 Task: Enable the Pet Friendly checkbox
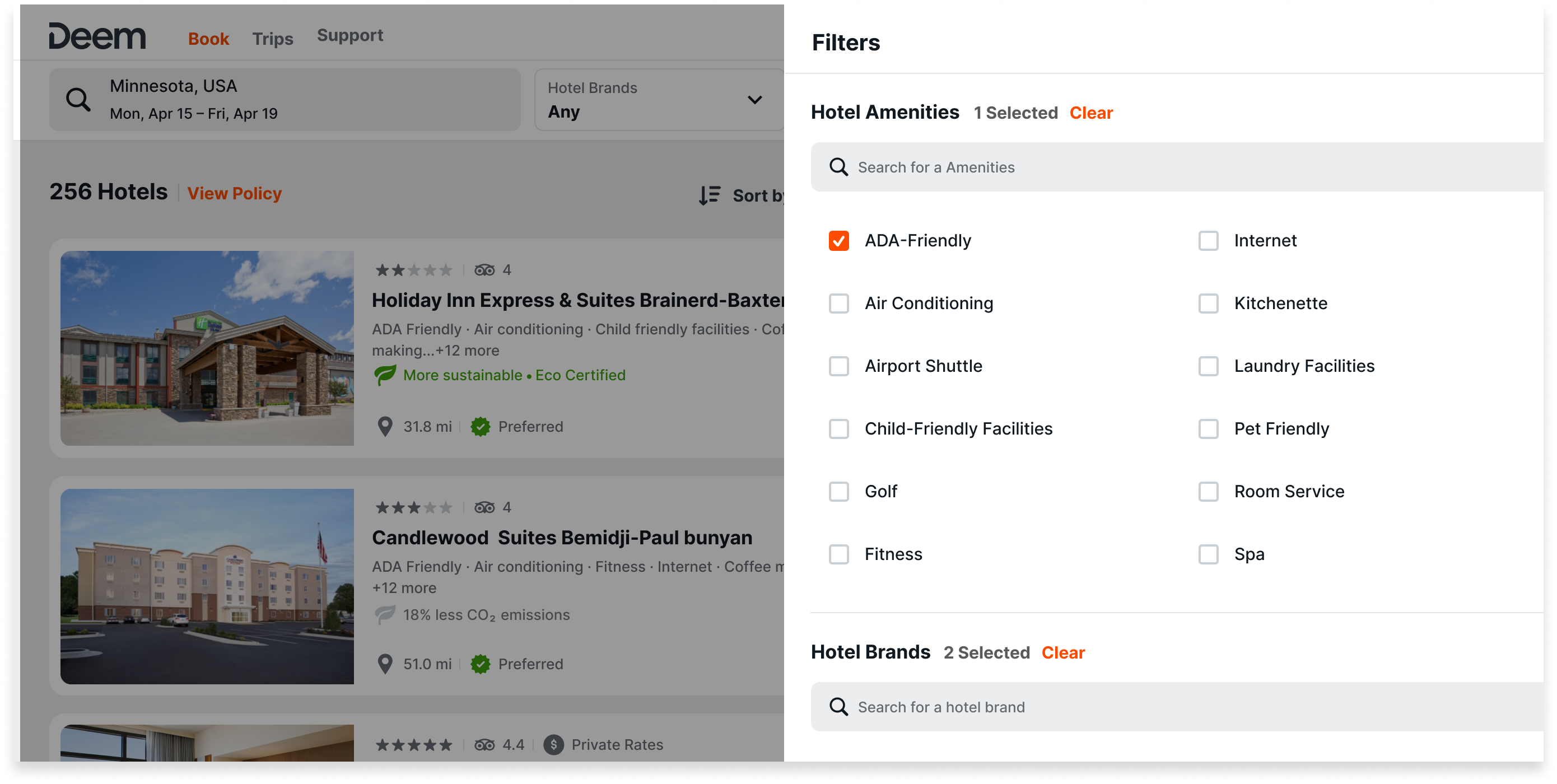[x=1208, y=428]
